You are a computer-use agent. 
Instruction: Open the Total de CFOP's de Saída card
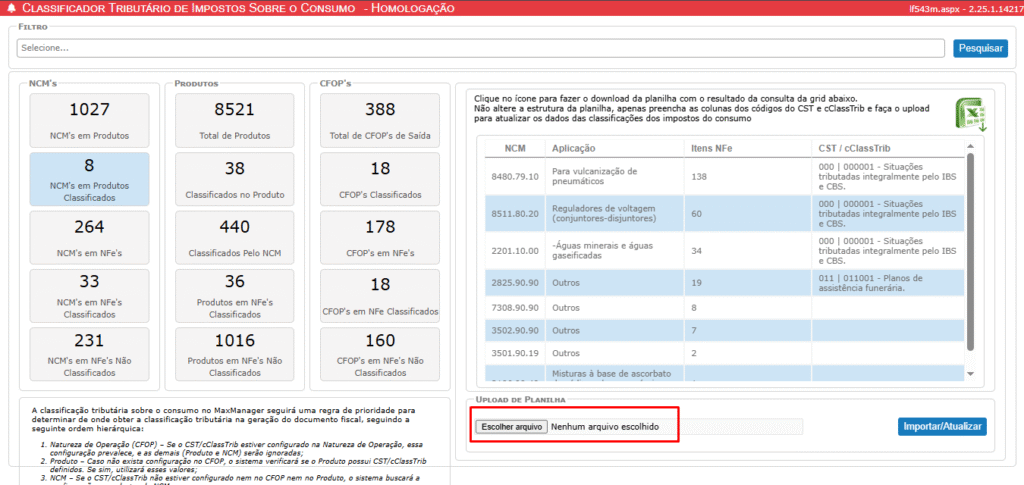(x=380, y=120)
